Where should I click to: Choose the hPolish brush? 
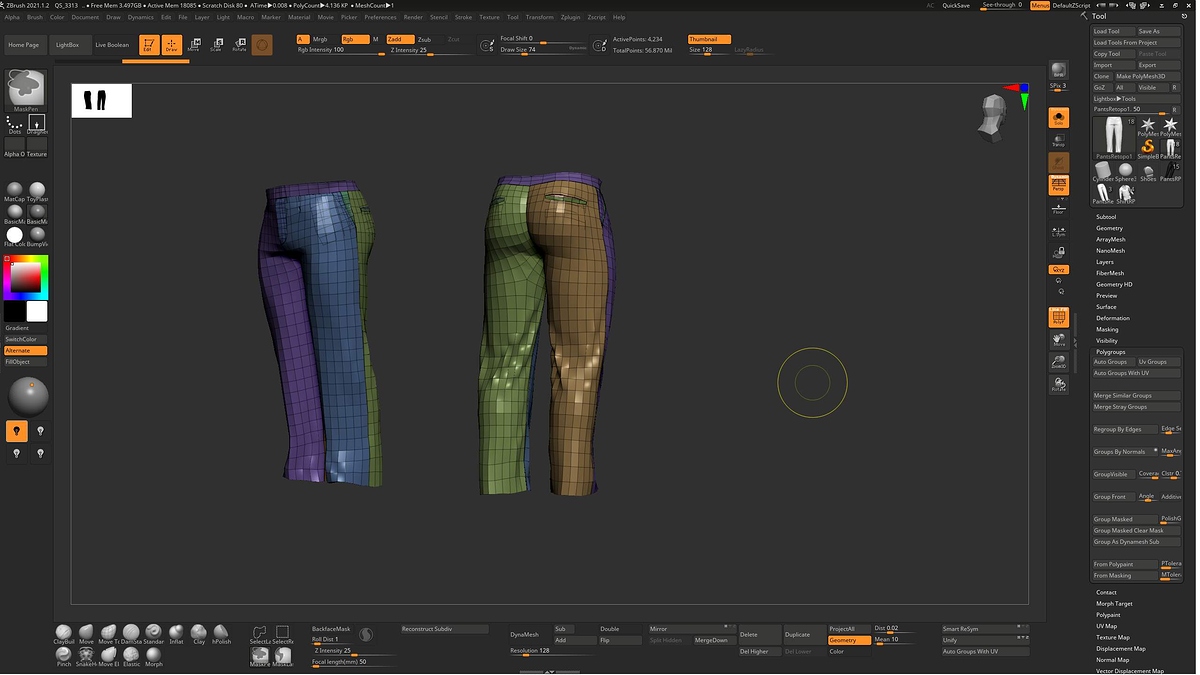tap(221, 634)
